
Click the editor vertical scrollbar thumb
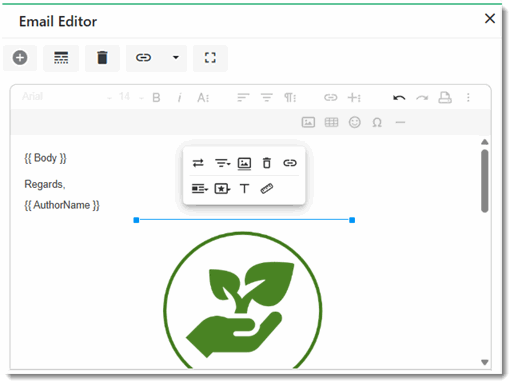pos(485,181)
